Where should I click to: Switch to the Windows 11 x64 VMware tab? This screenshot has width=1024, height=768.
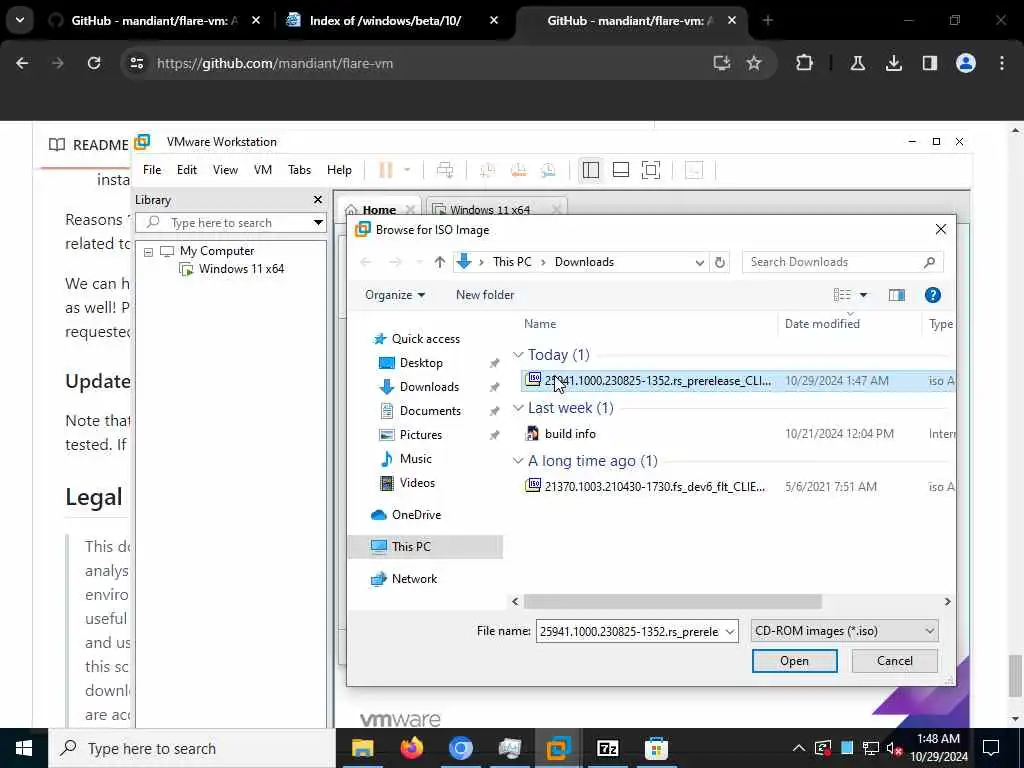(x=490, y=210)
